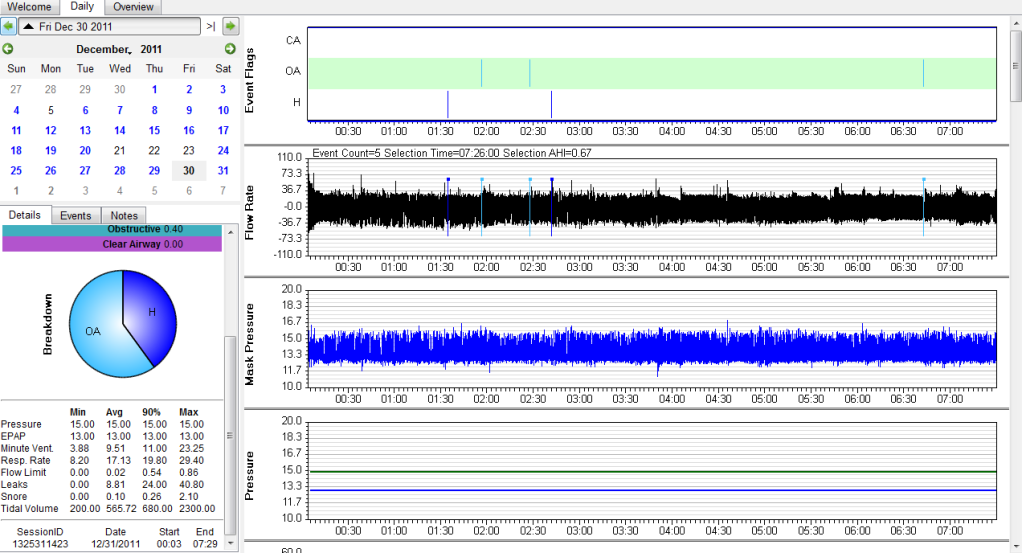Go to next day with green arrow
The height and width of the screenshot is (553, 1022).
230,26
